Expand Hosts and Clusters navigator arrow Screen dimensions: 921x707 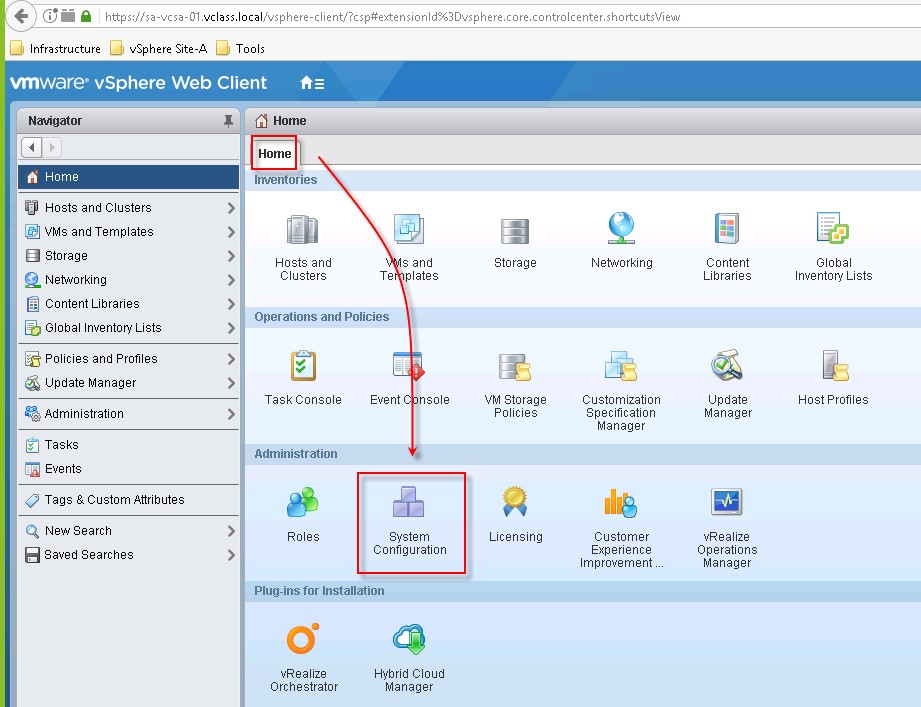(231, 208)
